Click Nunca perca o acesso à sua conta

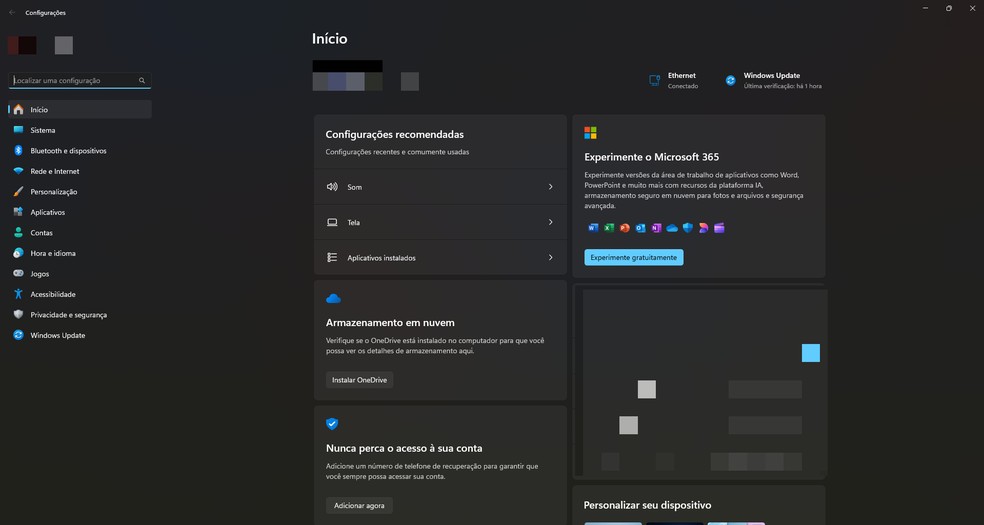pos(404,448)
